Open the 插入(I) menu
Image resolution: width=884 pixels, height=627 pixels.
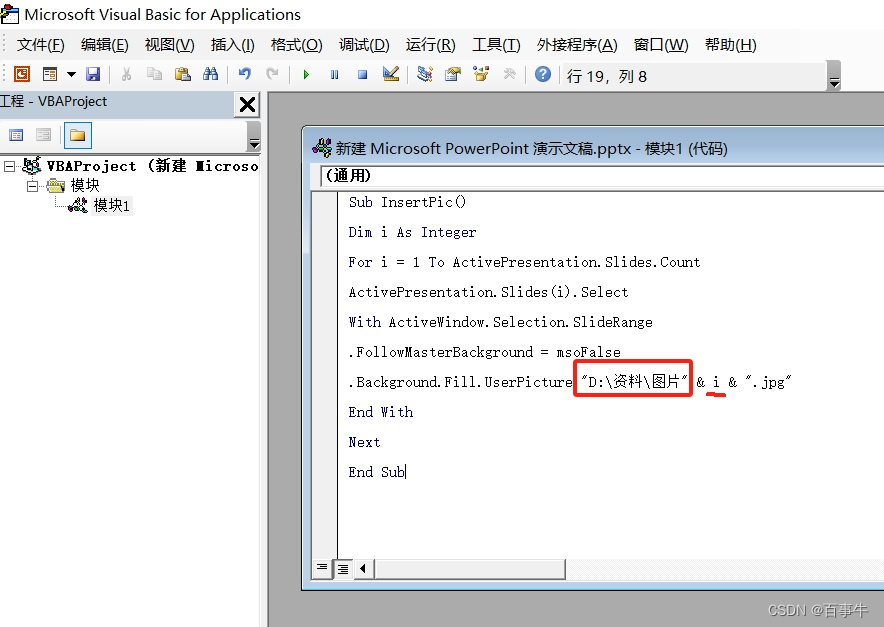[x=233, y=45]
